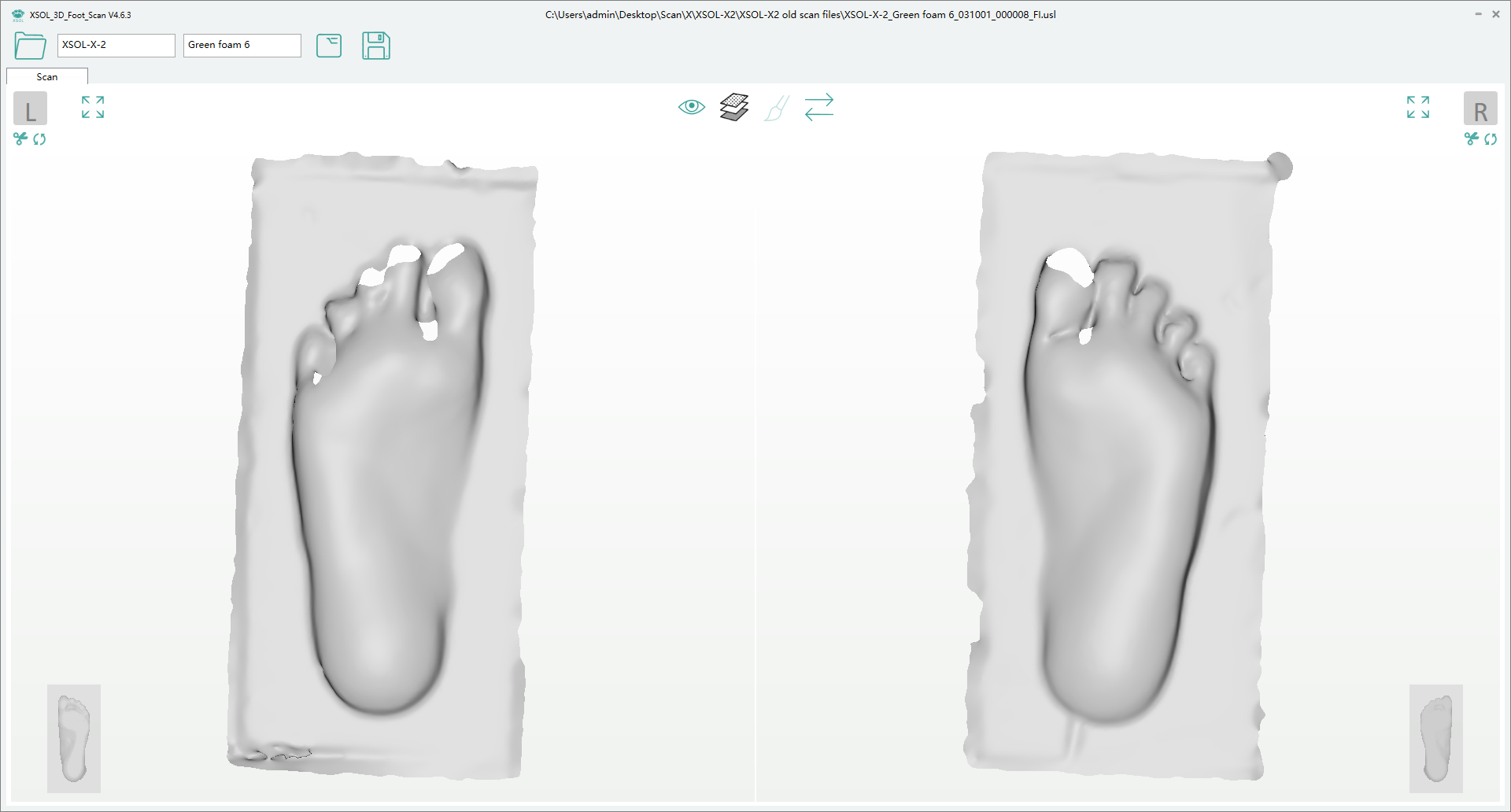Expand the left foot view to fullscreen

[x=93, y=107]
